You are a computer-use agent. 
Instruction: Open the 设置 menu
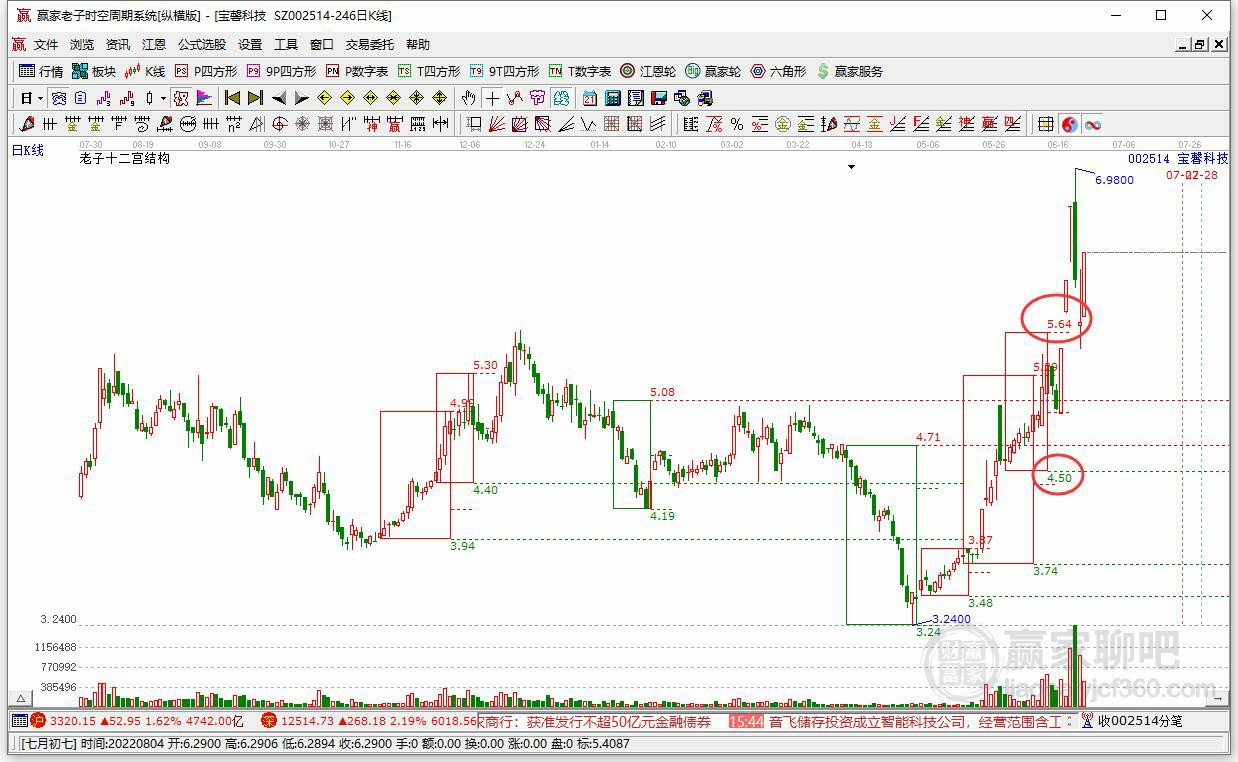tap(250, 45)
